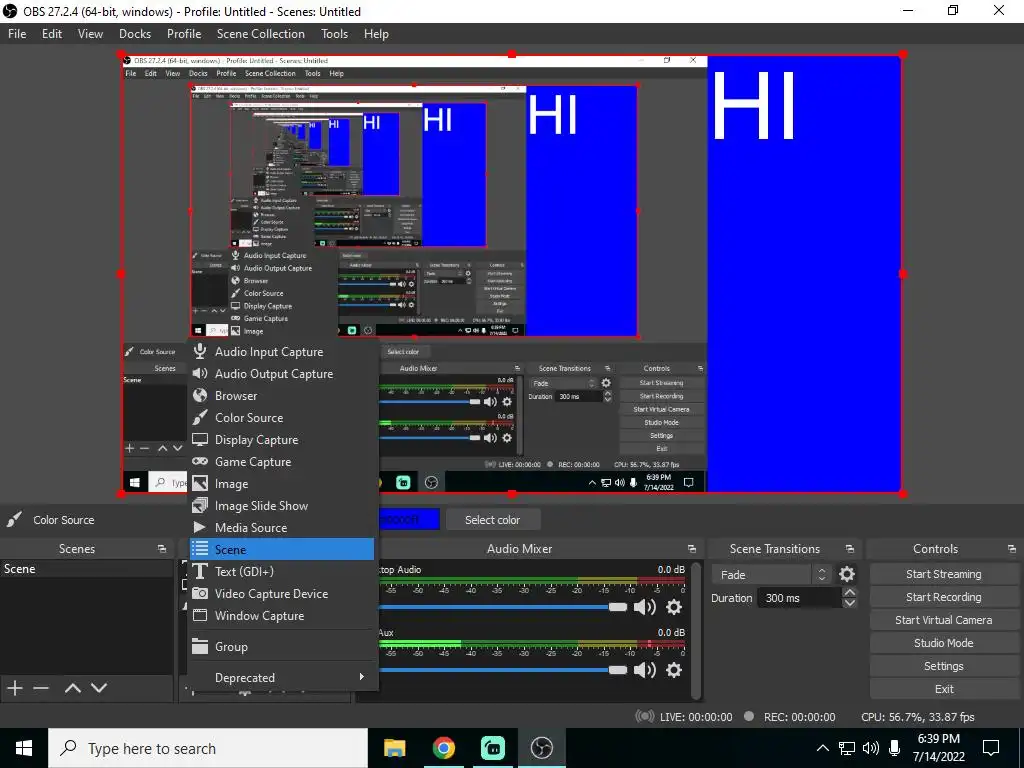
Task: Open the Fade transition dropdown
Action: click(771, 575)
